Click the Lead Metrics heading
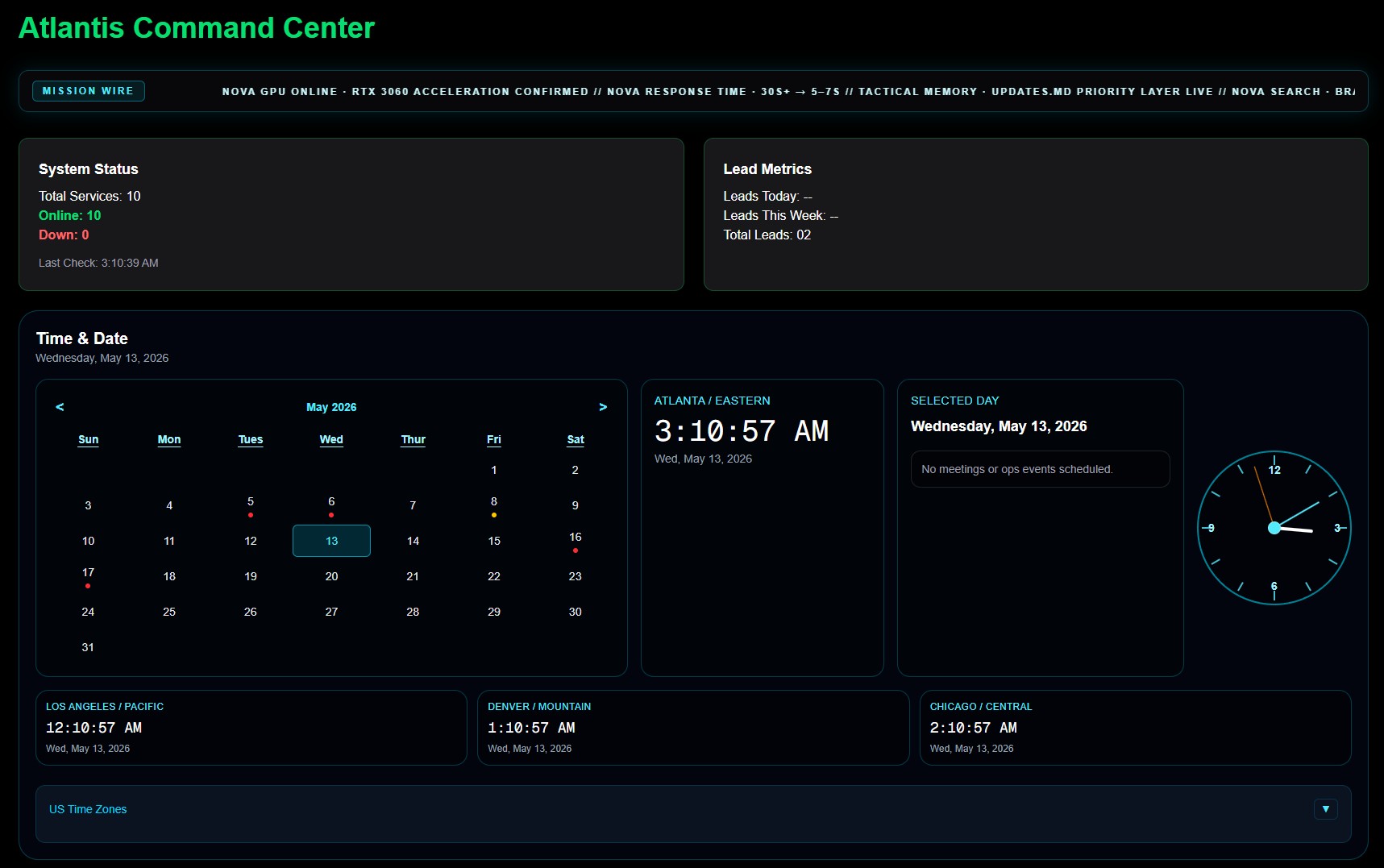1384x868 pixels. [767, 169]
